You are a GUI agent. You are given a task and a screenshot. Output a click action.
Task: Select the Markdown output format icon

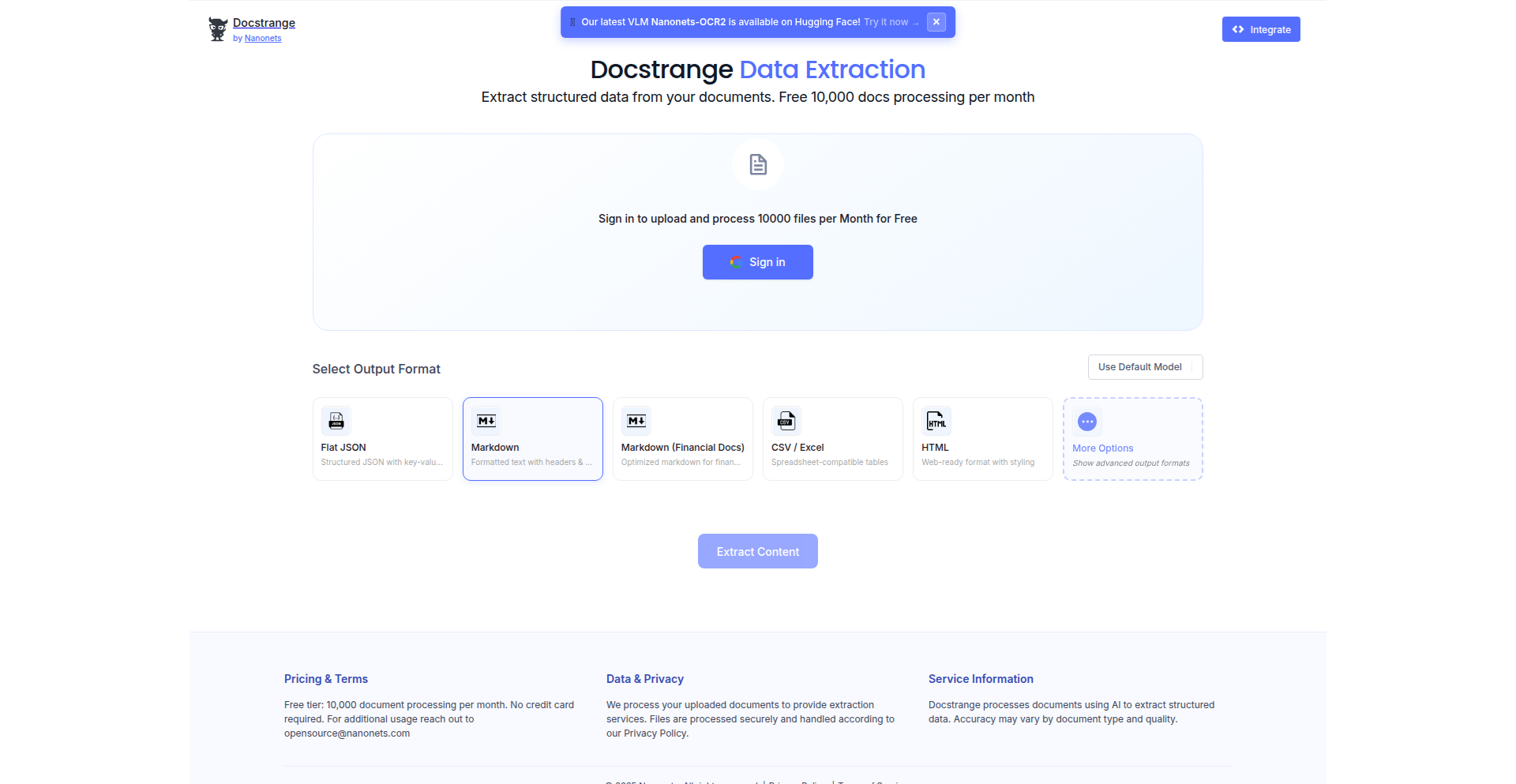(486, 421)
